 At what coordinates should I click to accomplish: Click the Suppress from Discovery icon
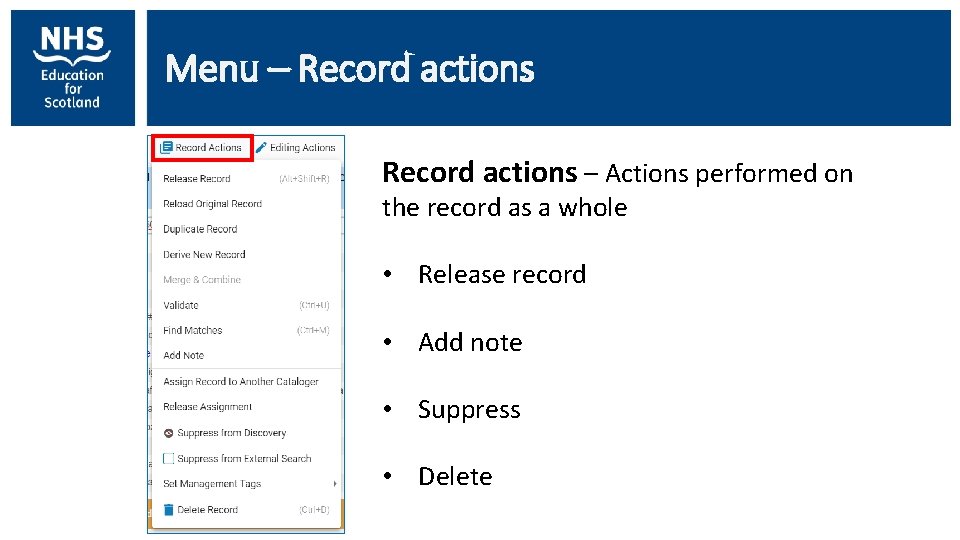(168, 433)
